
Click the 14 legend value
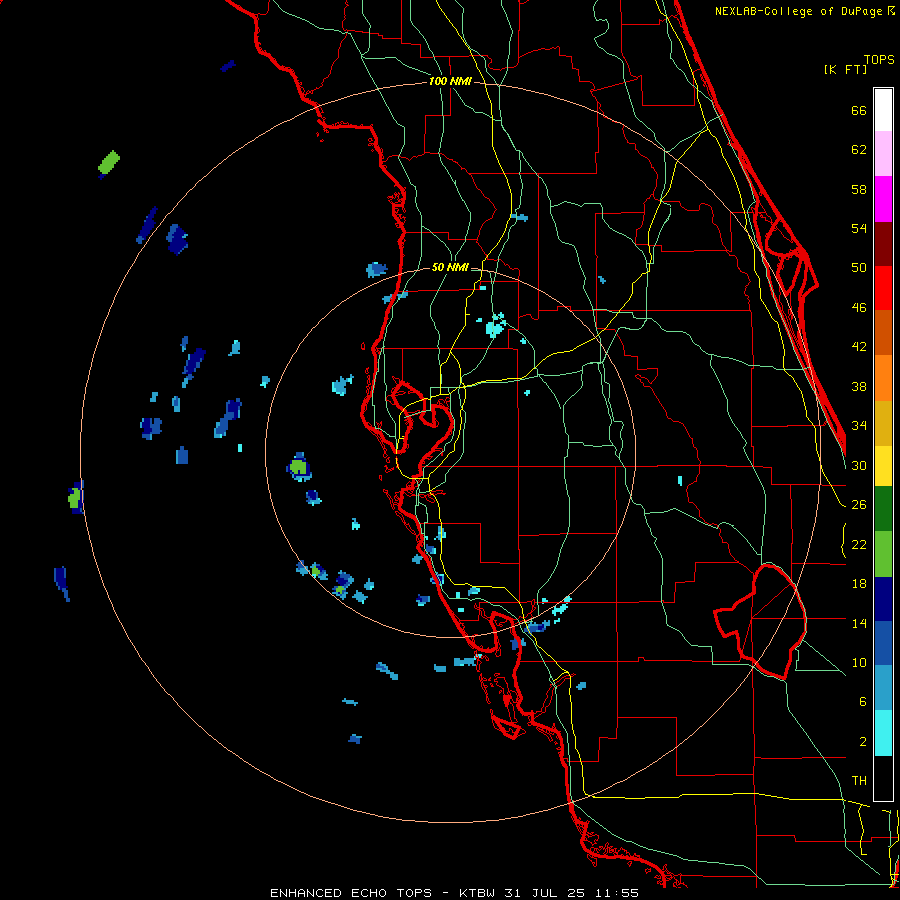[x=859, y=623]
